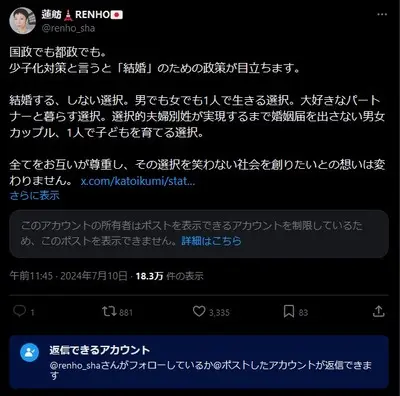Click the 返信できるアカウント heading
Image resolution: width=400 pixels, height=396 pixels.
click(x=100, y=350)
